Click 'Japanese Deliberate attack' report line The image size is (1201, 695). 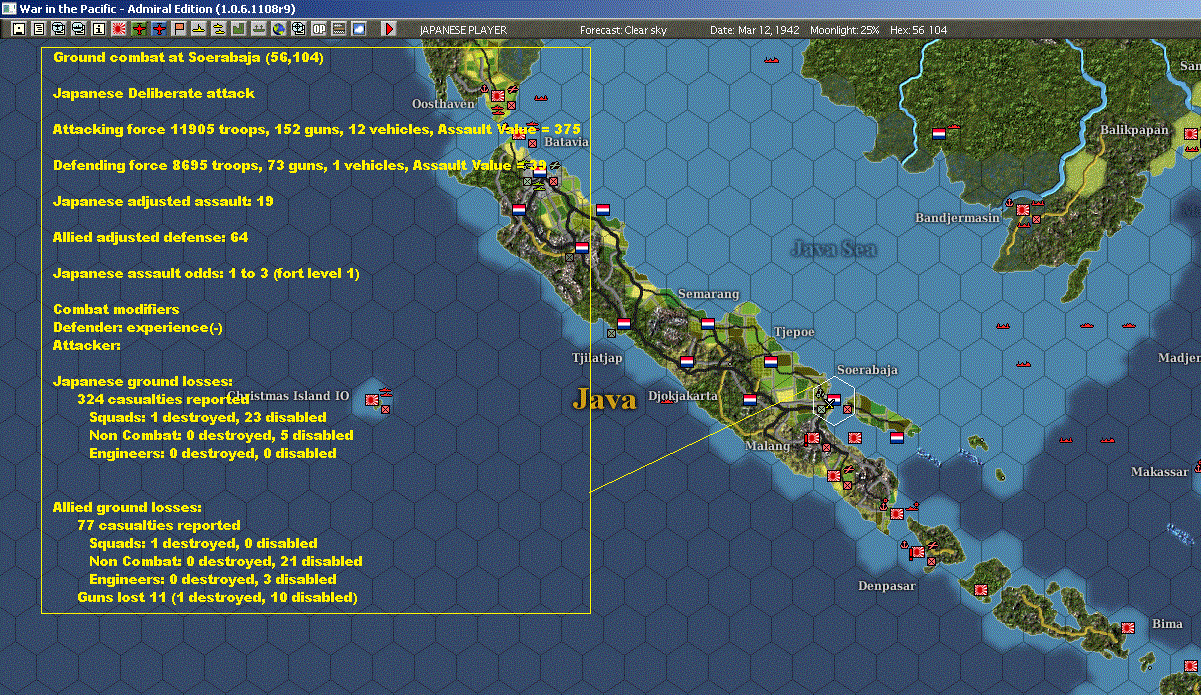coord(154,93)
